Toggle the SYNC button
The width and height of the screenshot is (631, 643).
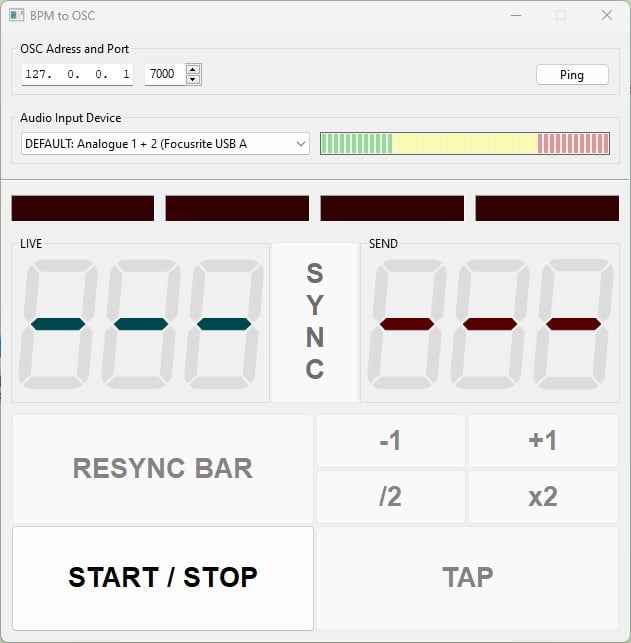click(314, 322)
